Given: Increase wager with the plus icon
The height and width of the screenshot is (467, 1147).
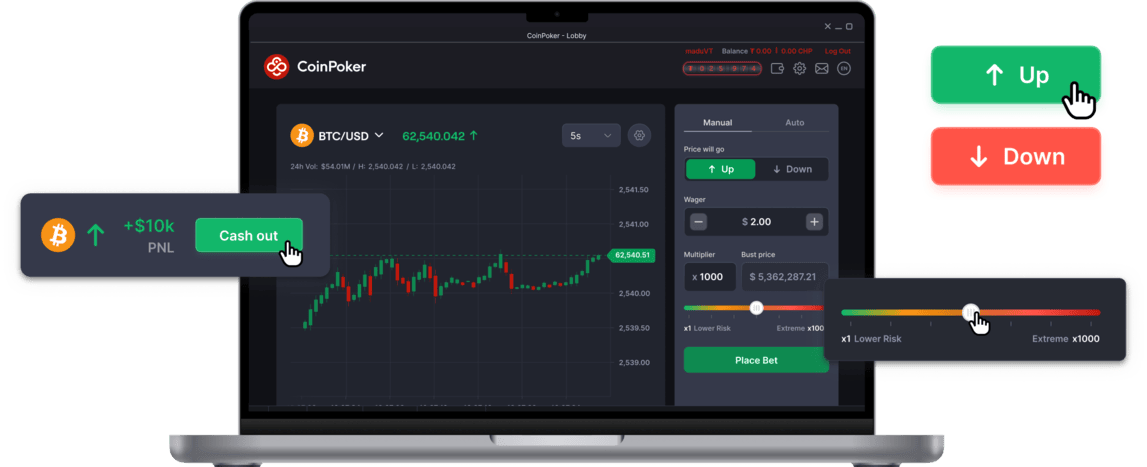Looking at the screenshot, I should [x=814, y=222].
